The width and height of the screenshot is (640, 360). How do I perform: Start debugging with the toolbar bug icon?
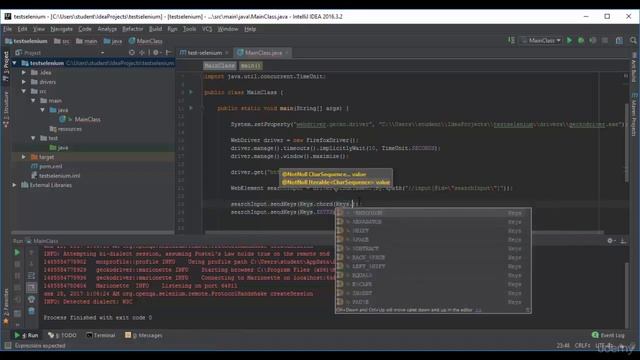coord(581,40)
